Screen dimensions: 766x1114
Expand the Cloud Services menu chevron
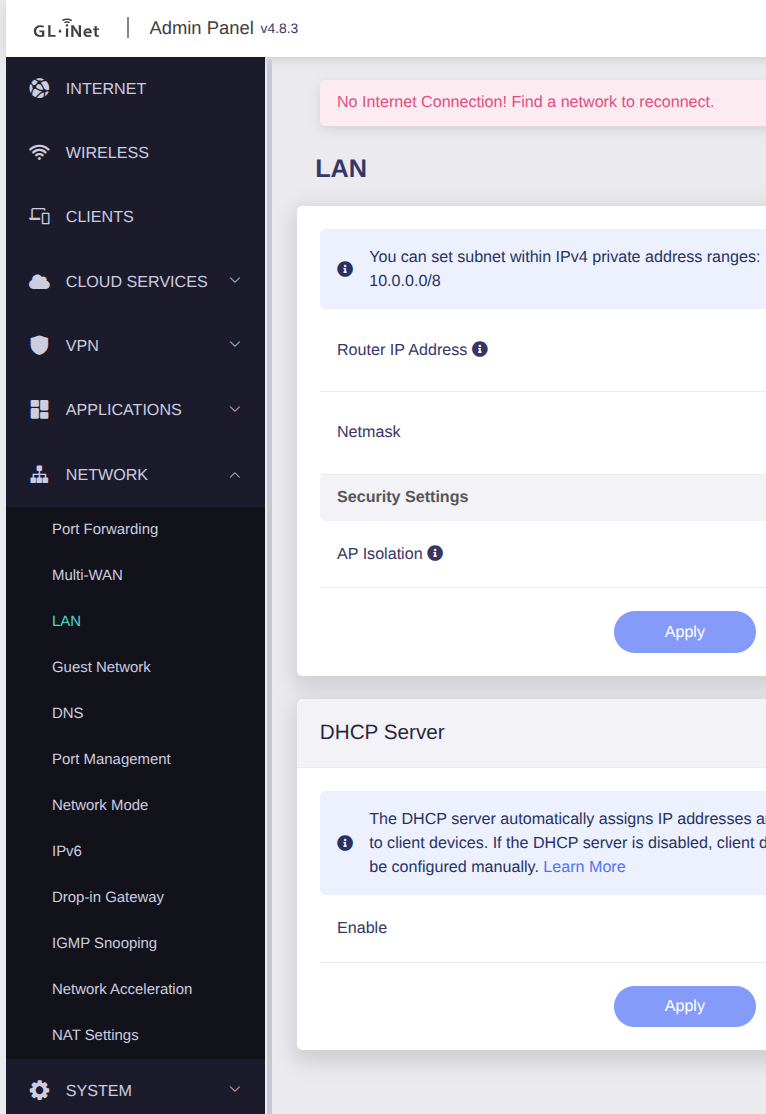(x=235, y=281)
